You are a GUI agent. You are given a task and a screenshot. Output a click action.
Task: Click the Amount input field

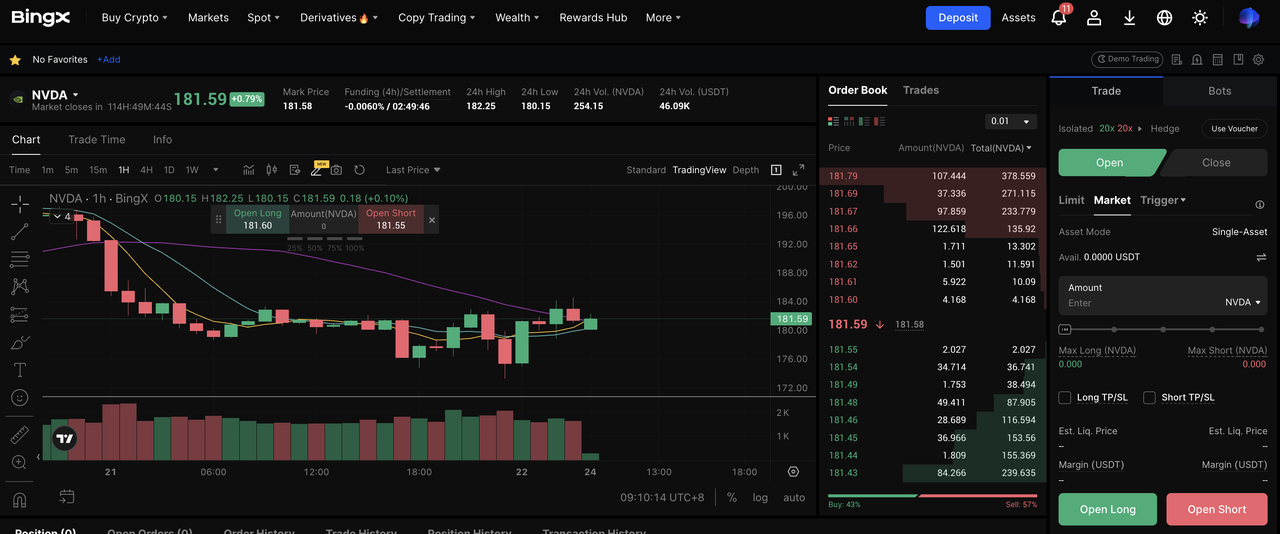click(1140, 302)
